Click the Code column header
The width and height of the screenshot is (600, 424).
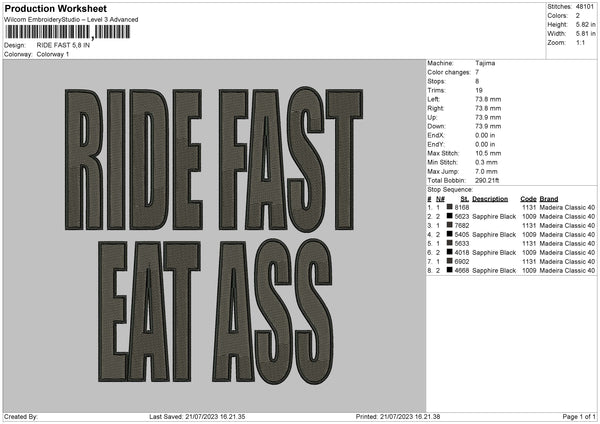[x=528, y=198]
